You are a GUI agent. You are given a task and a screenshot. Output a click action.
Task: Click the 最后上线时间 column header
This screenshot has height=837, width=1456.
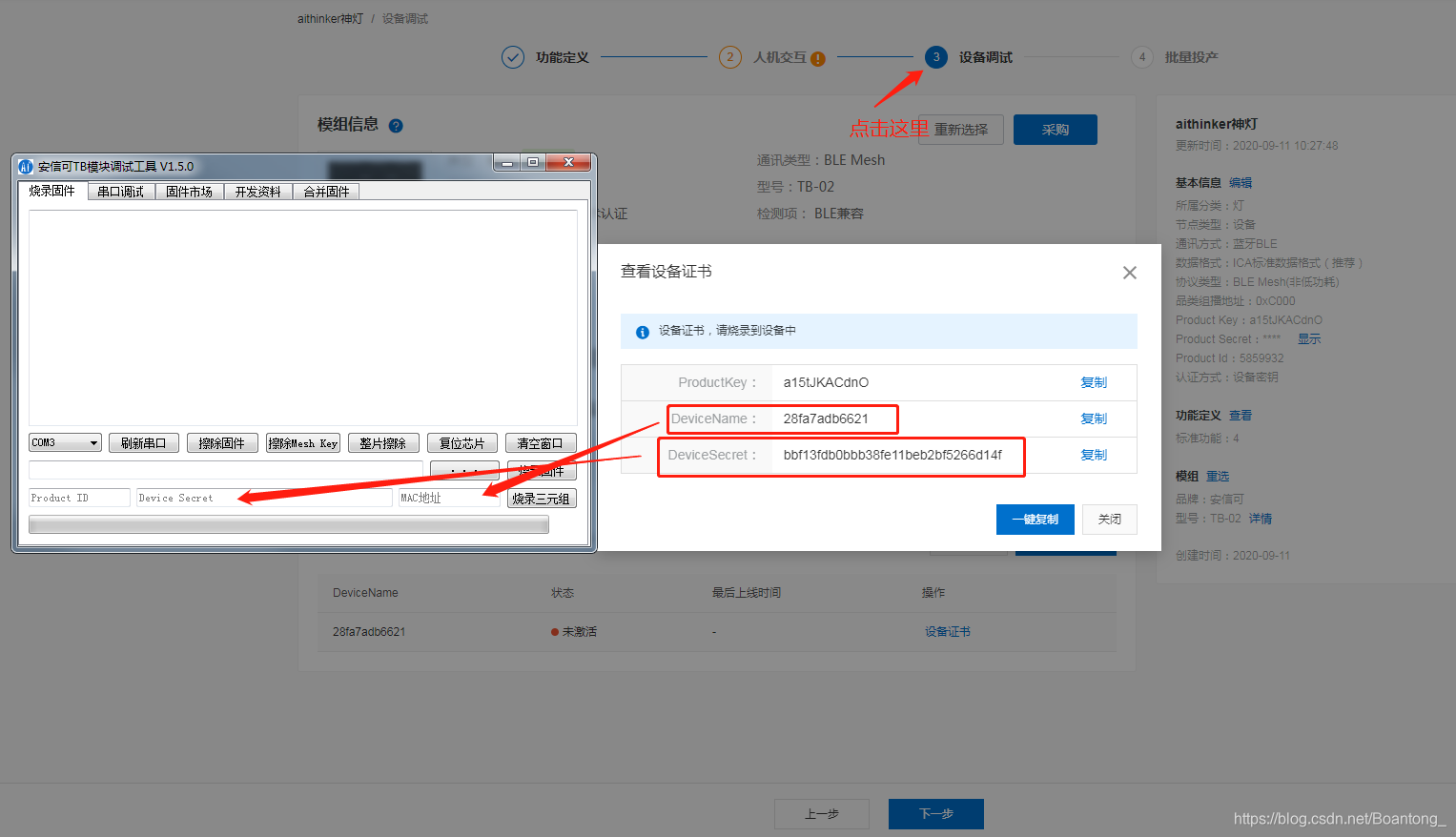point(747,593)
